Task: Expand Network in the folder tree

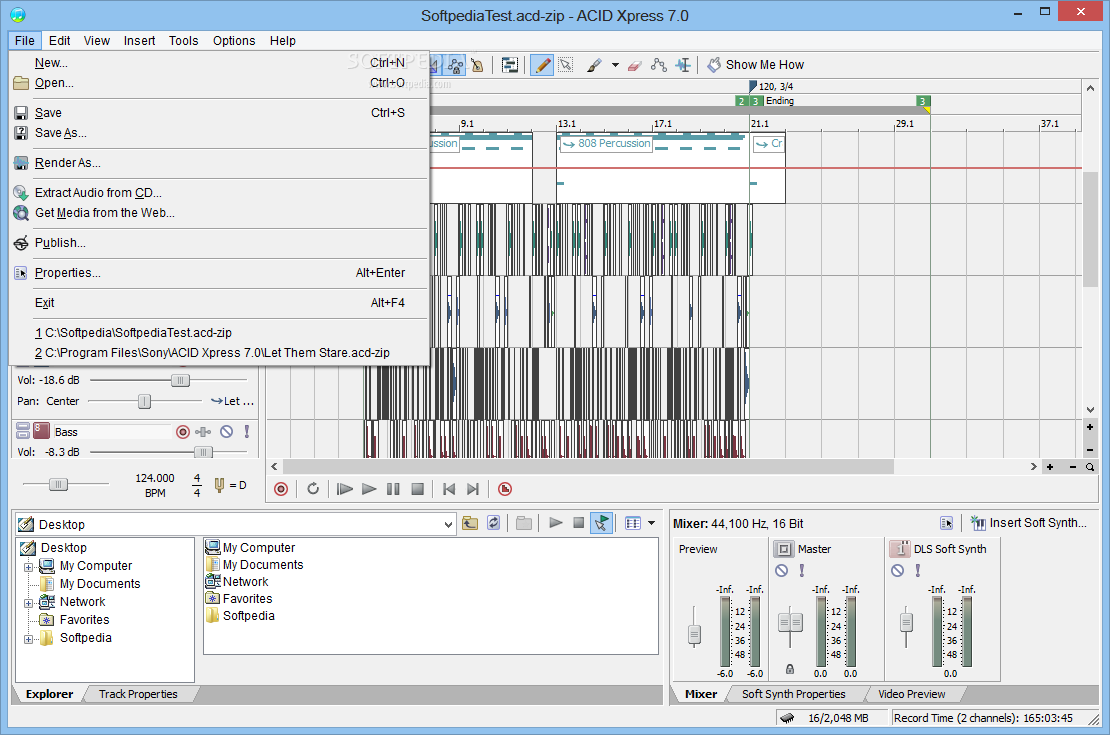Action: coord(28,603)
